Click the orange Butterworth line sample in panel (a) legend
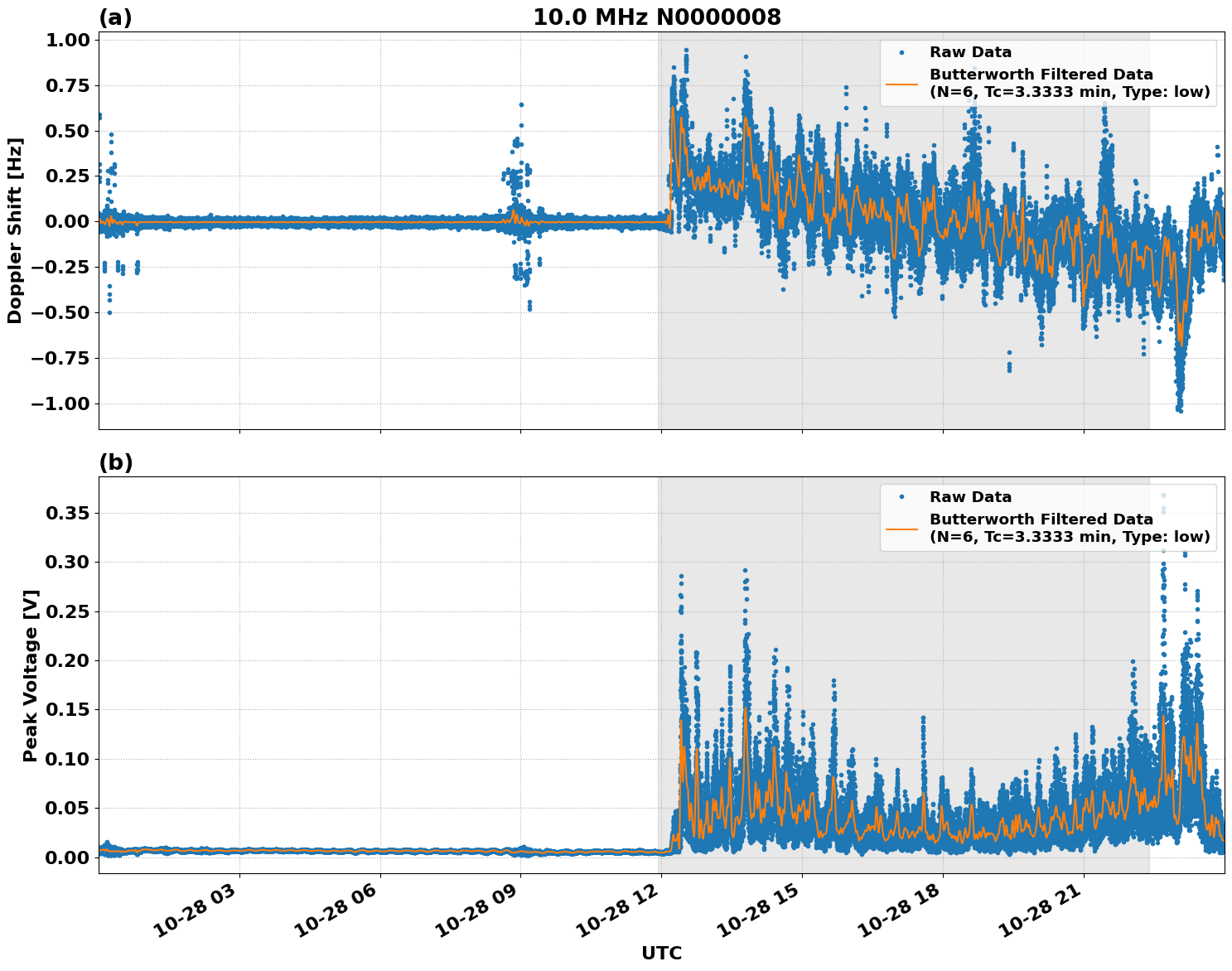The height and width of the screenshot is (971, 1232). (x=901, y=83)
